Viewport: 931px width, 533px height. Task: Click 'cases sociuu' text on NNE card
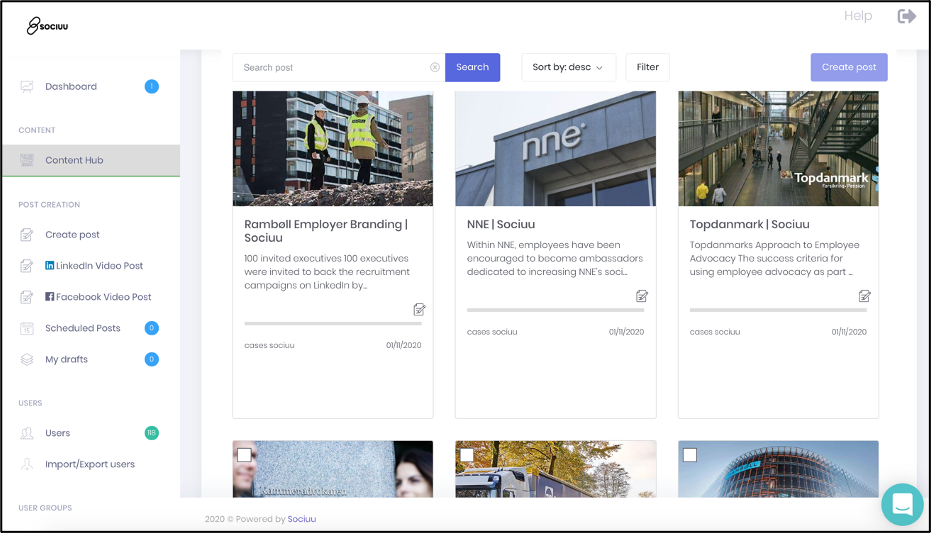coord(492,332)
